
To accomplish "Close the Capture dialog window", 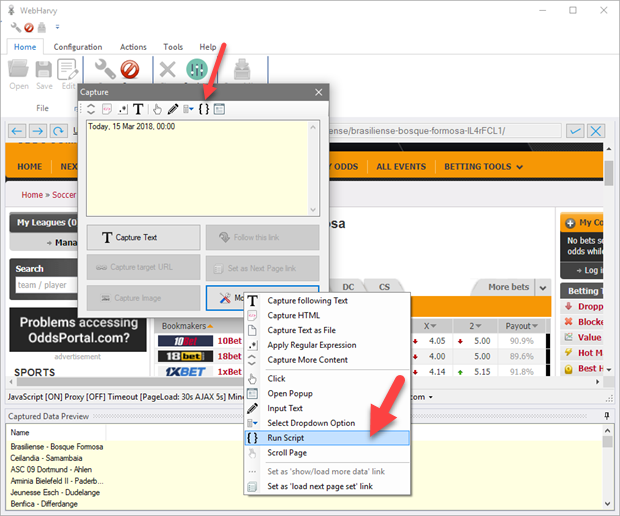I will [x=319, y=91].
